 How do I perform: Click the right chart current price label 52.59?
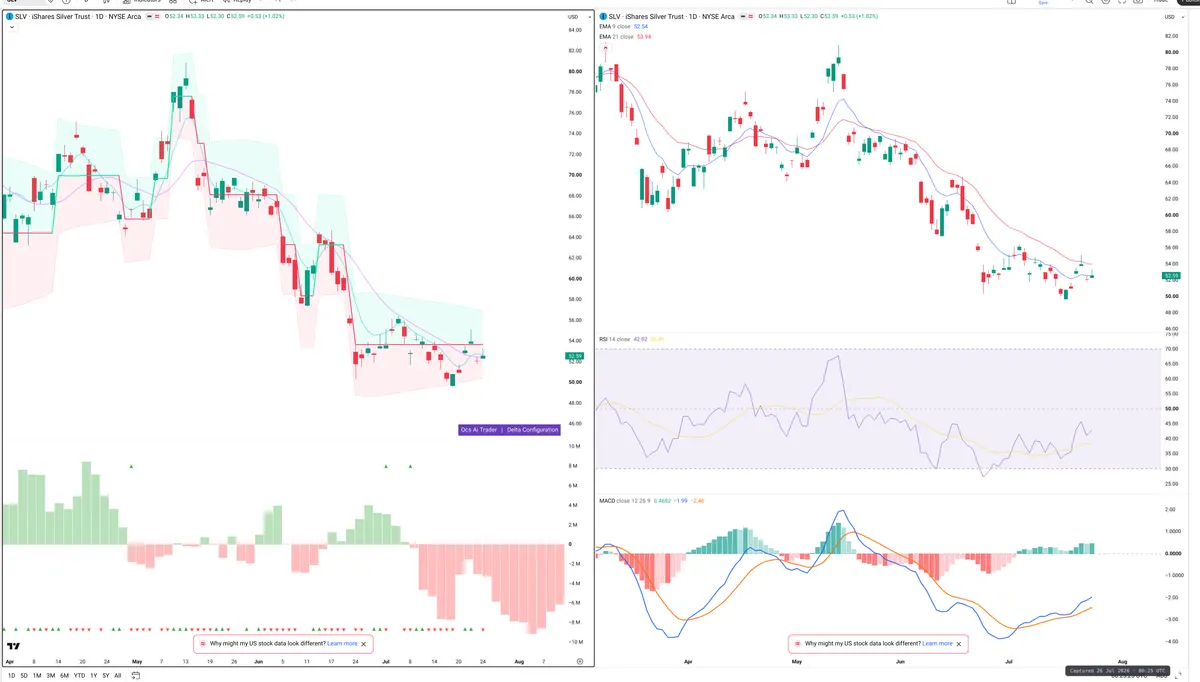click(x=1171, y=275)
